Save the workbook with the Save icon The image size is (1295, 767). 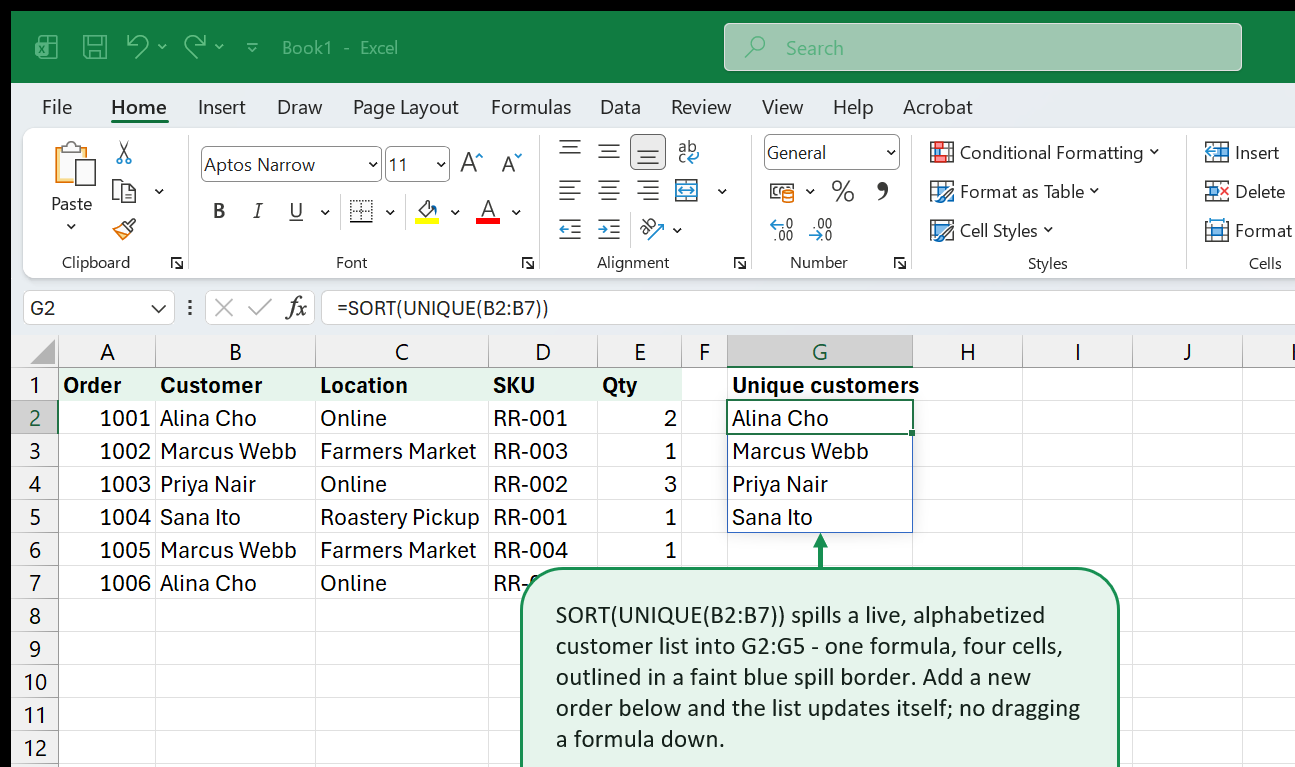tap(95, 47)
